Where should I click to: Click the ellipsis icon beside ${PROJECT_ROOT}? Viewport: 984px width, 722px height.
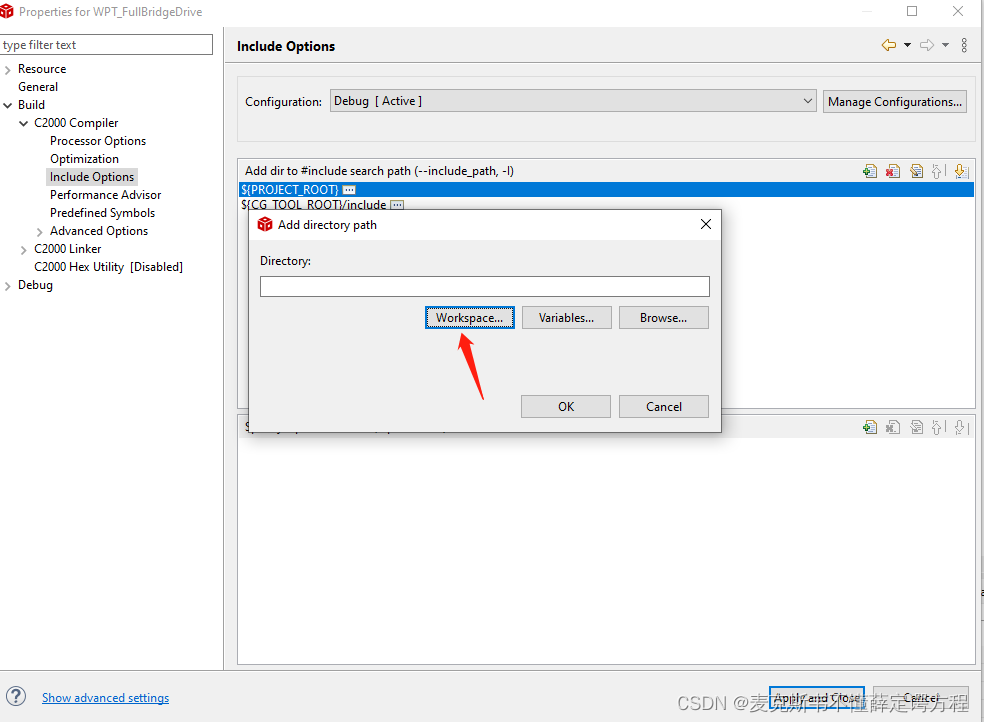(x=349, y=189)
